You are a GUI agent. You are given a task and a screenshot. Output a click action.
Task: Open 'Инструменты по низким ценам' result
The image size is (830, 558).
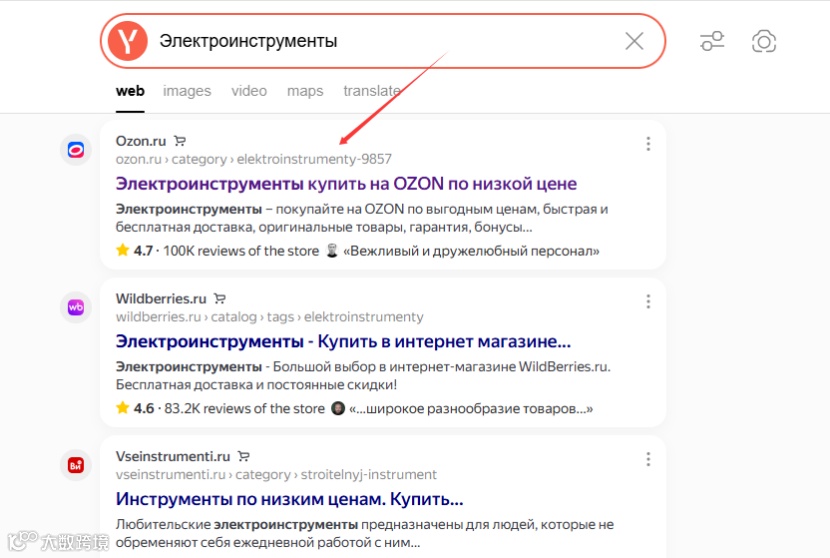pos(290,499)
